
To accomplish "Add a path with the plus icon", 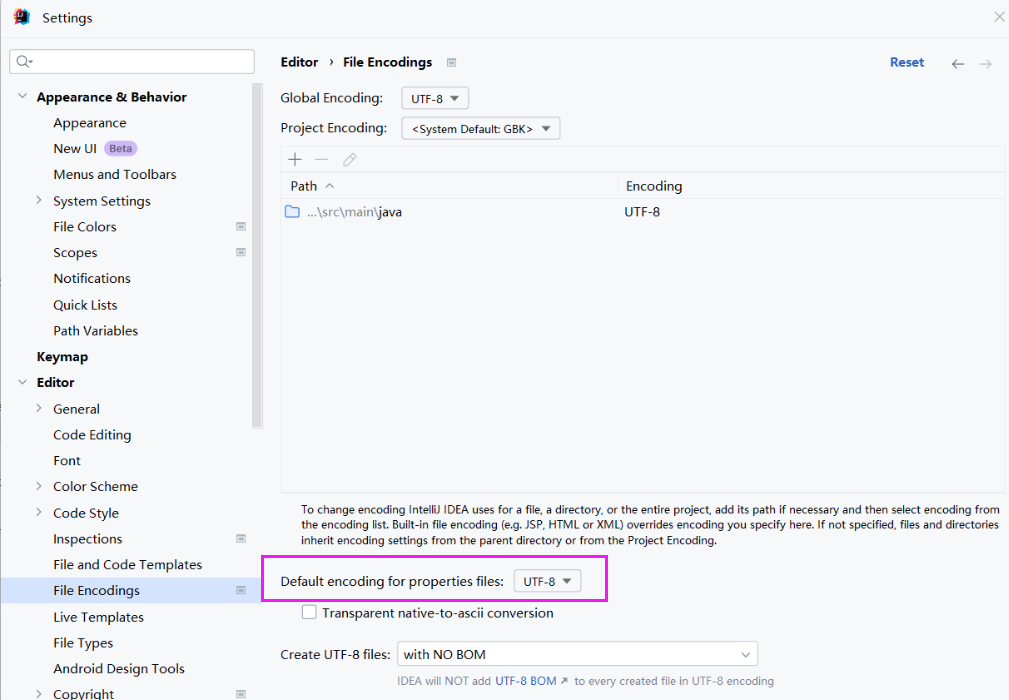I will (x=295, y=160).
